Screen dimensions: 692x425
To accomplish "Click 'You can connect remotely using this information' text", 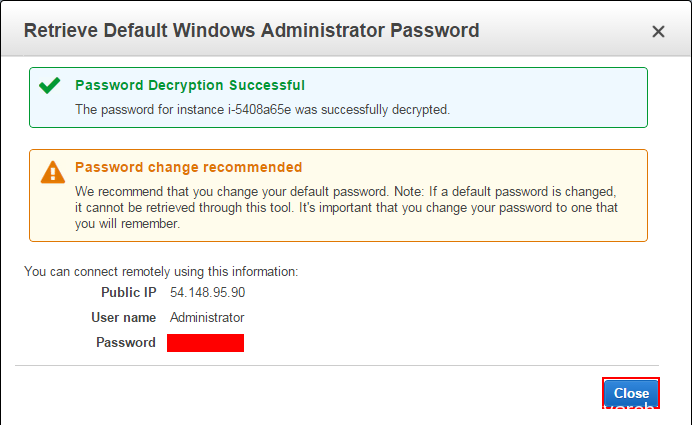I will pyautogui.click(x=161, y=271).
